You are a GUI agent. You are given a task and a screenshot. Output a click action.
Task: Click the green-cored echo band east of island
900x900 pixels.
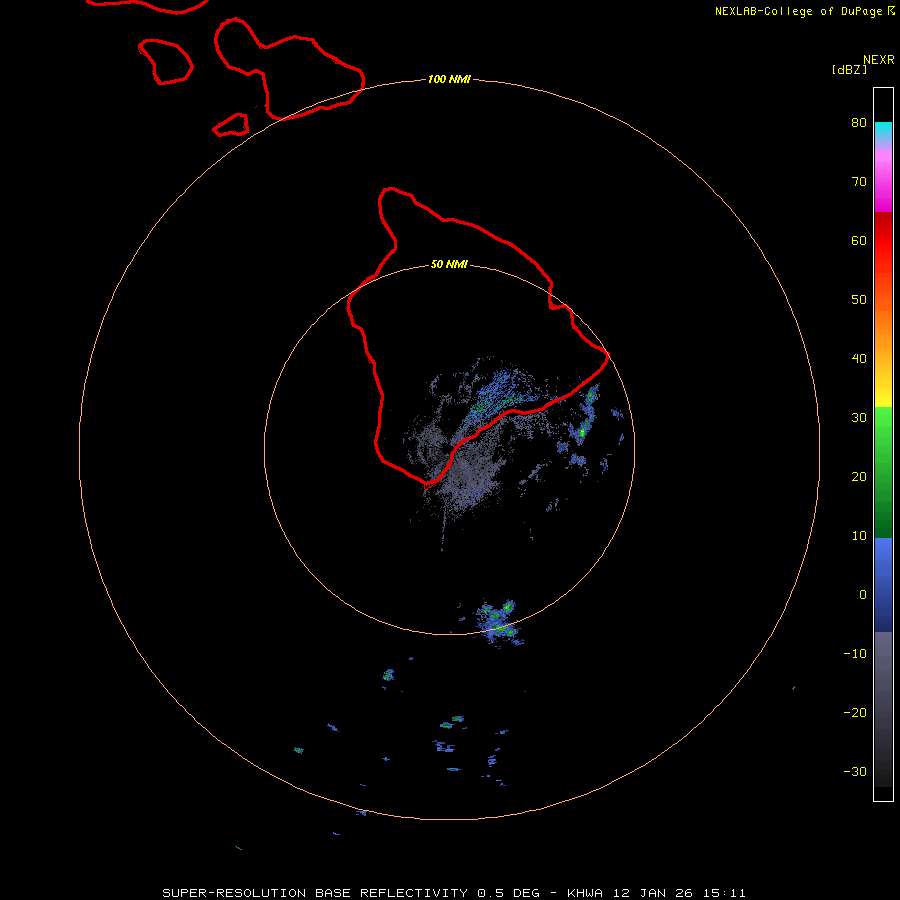click(x=585, y=416)
